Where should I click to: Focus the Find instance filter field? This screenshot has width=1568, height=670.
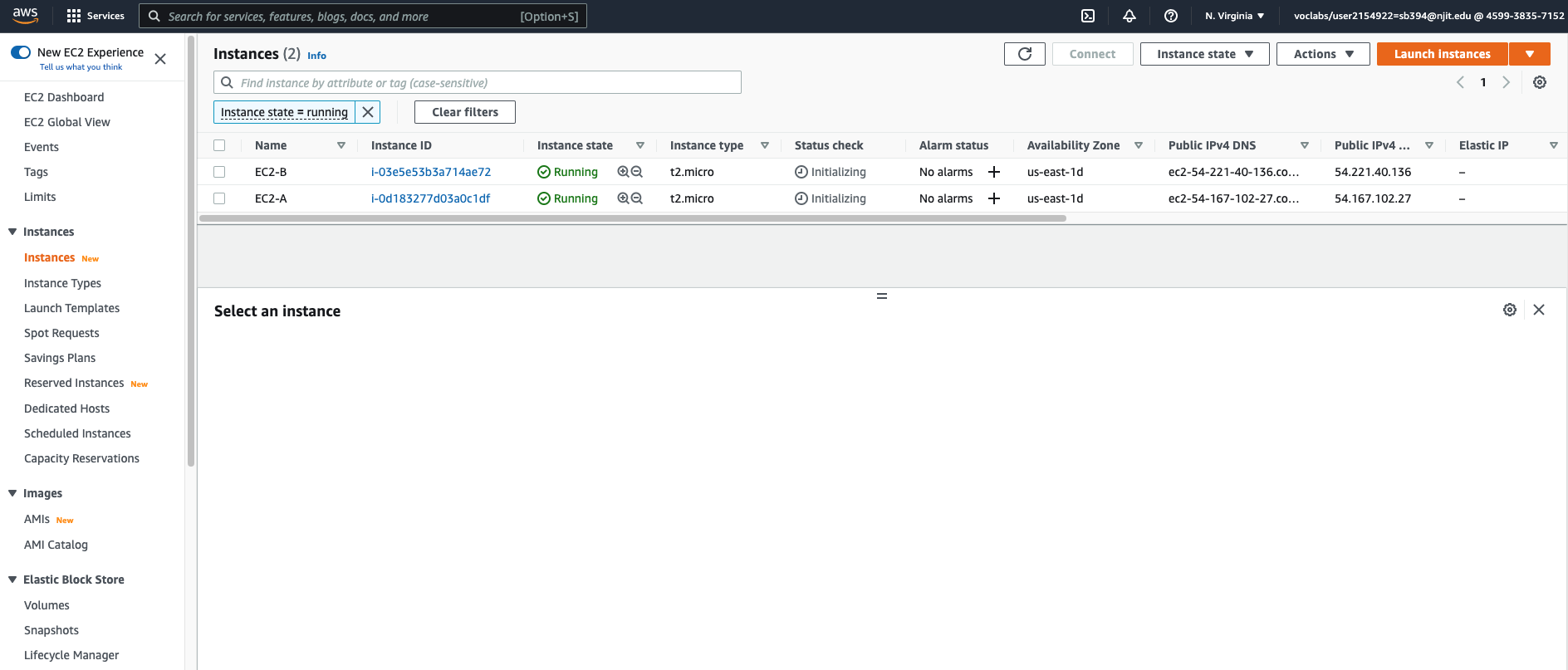[x=478, y=82]
